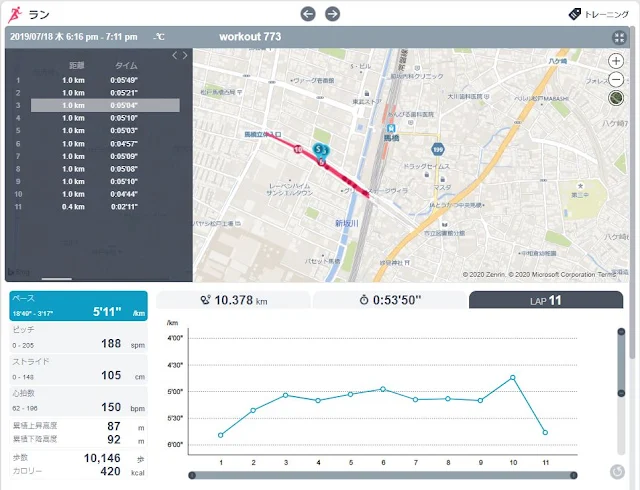Select highlighted lap 3 row 0:05'04"
This screenshot has width=640, height=490.
pos(105,105)
